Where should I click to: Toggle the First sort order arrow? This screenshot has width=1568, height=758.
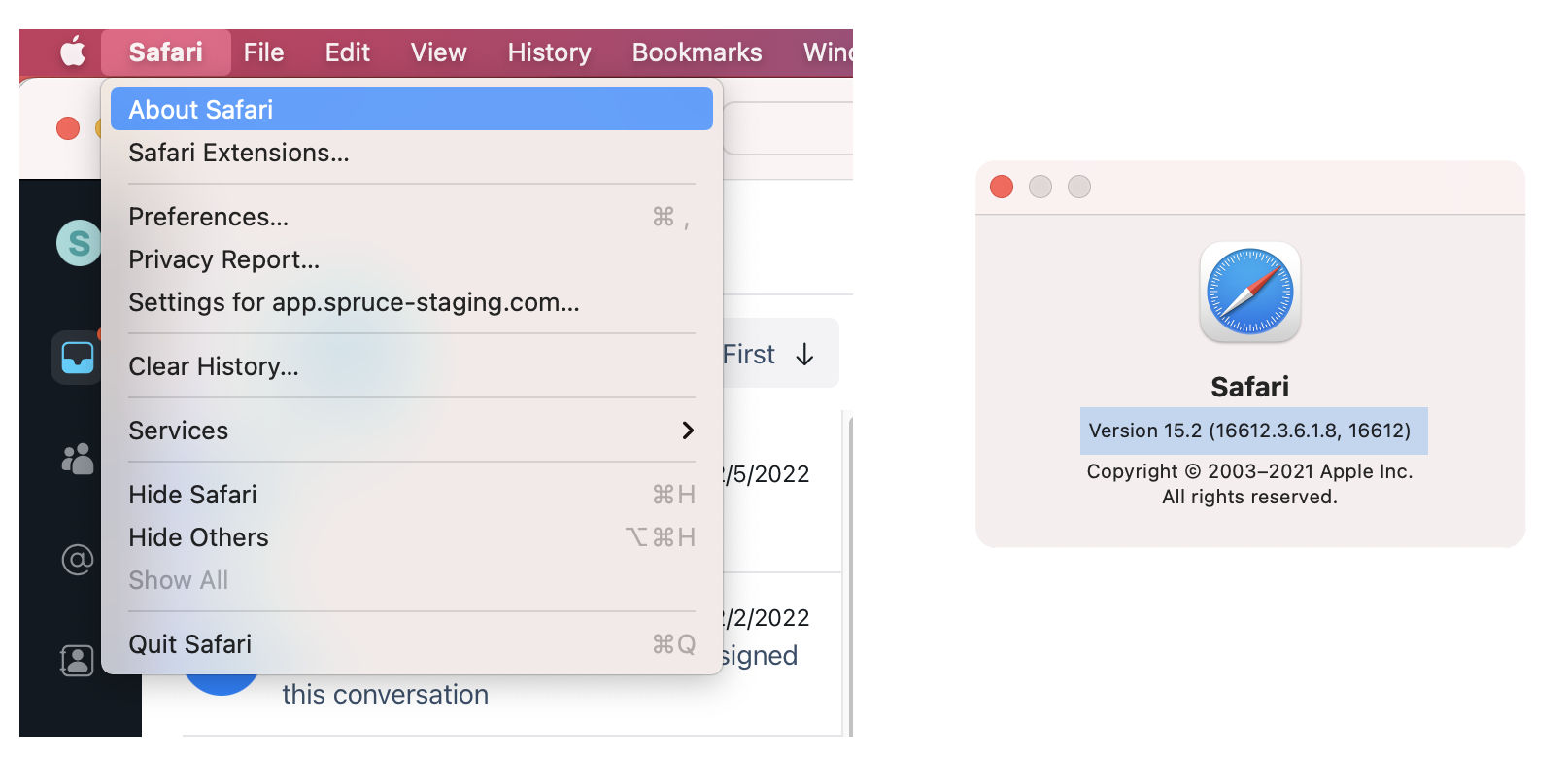click(x=804, y=355)
